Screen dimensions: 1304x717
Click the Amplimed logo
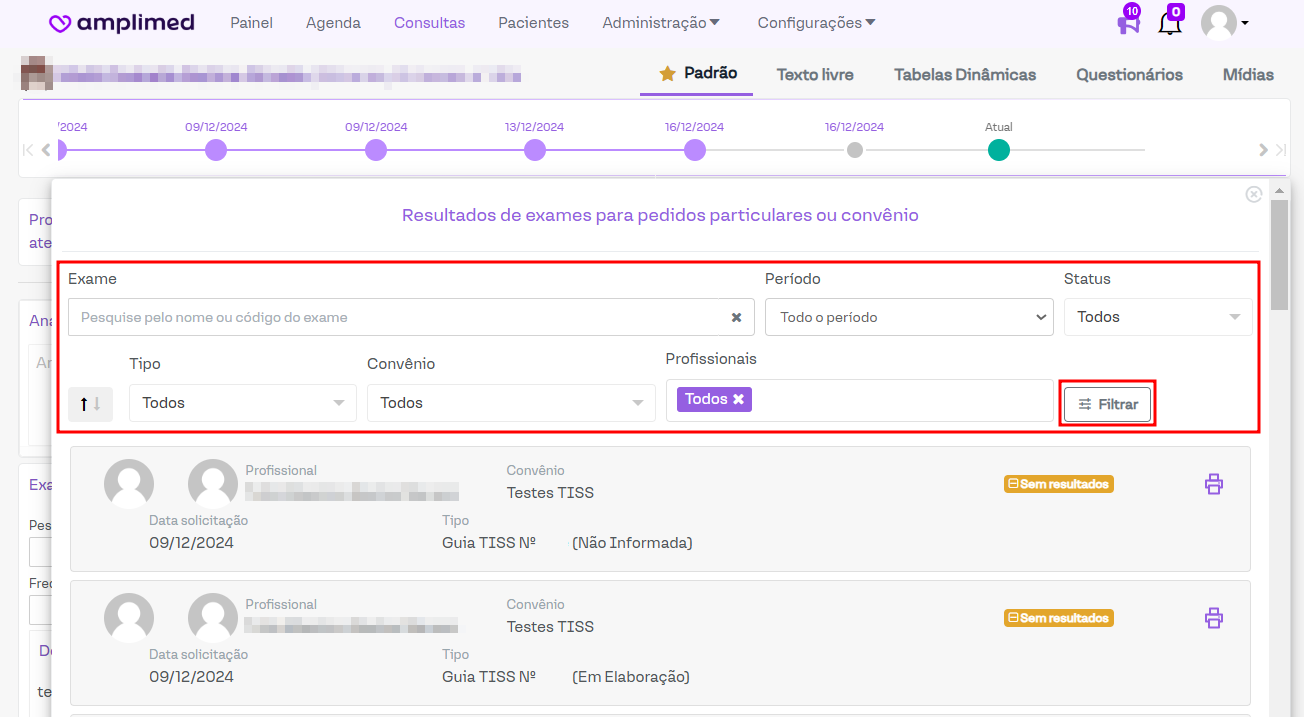pyautogui.click(x=122, y=23)
